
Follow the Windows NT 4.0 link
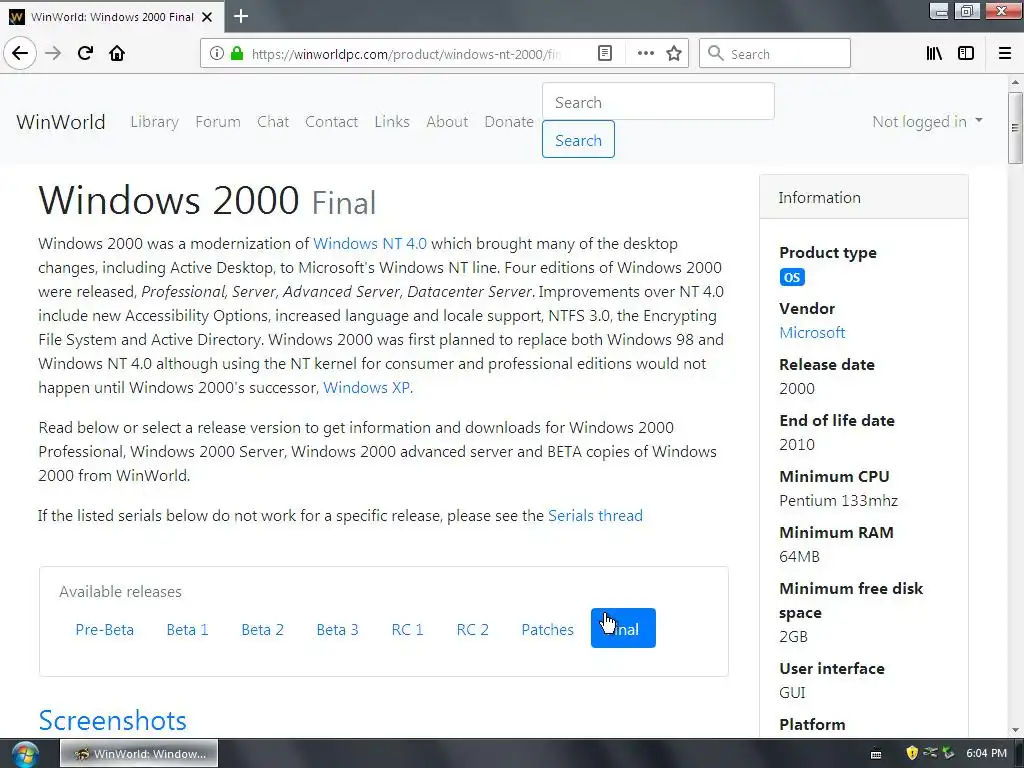click(x=370, y=244)
